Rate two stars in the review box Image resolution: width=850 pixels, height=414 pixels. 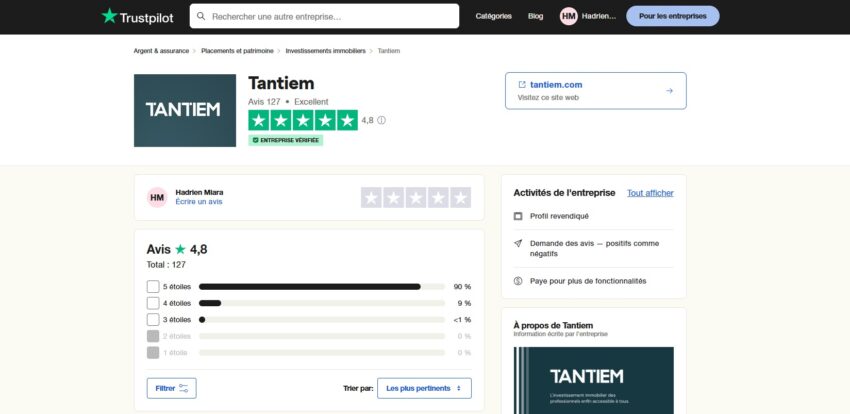point(394,198)
